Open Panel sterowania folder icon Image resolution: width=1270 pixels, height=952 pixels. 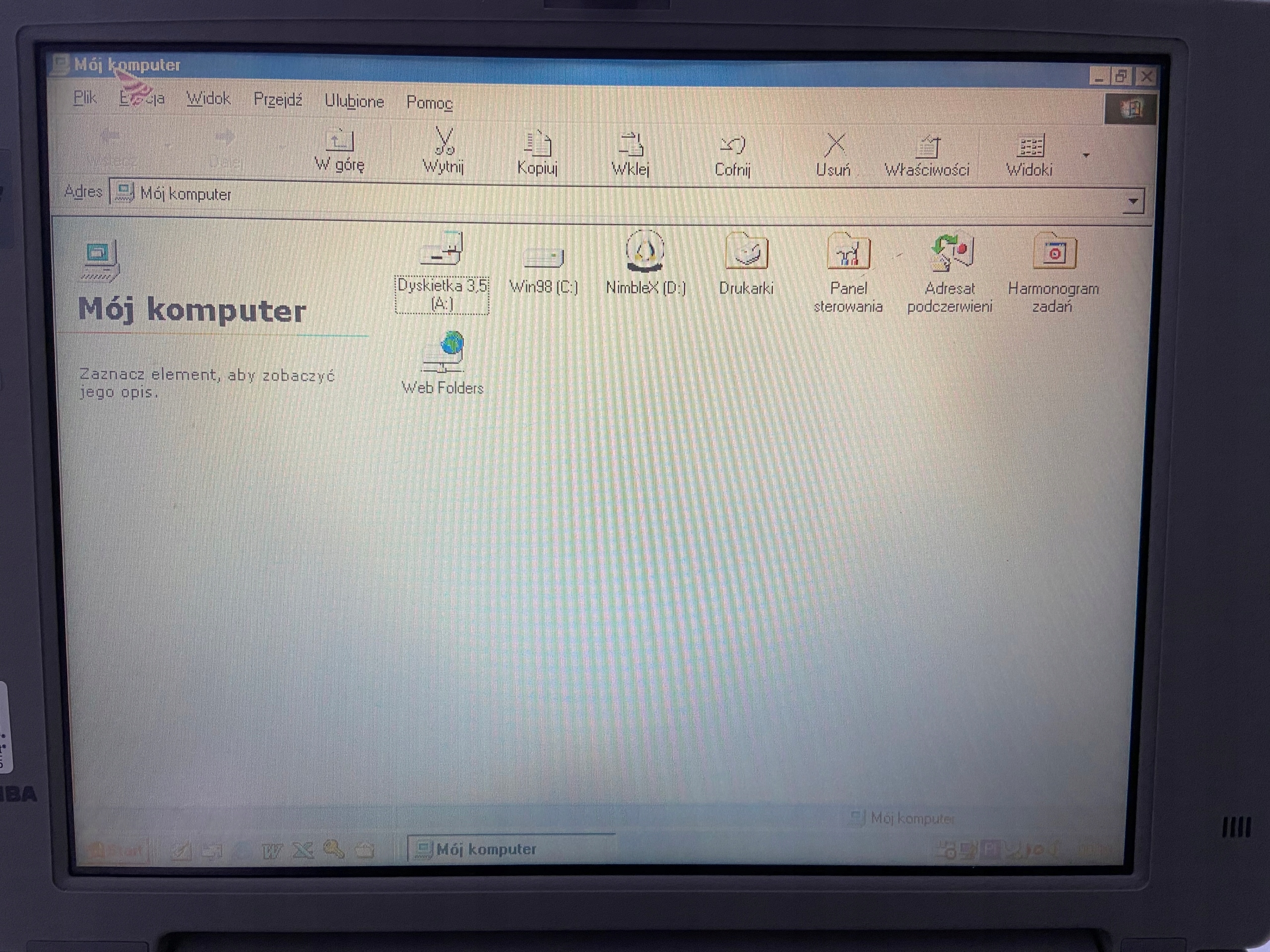(848, 252)
